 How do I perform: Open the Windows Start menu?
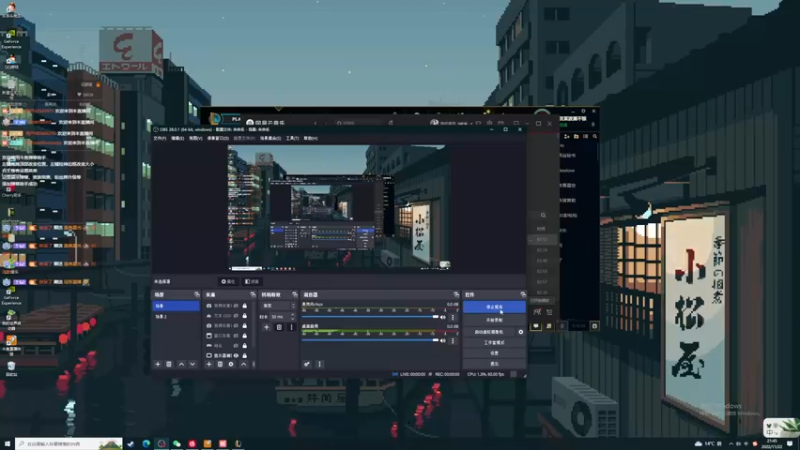pyautogui.click(x=7, y=444)
